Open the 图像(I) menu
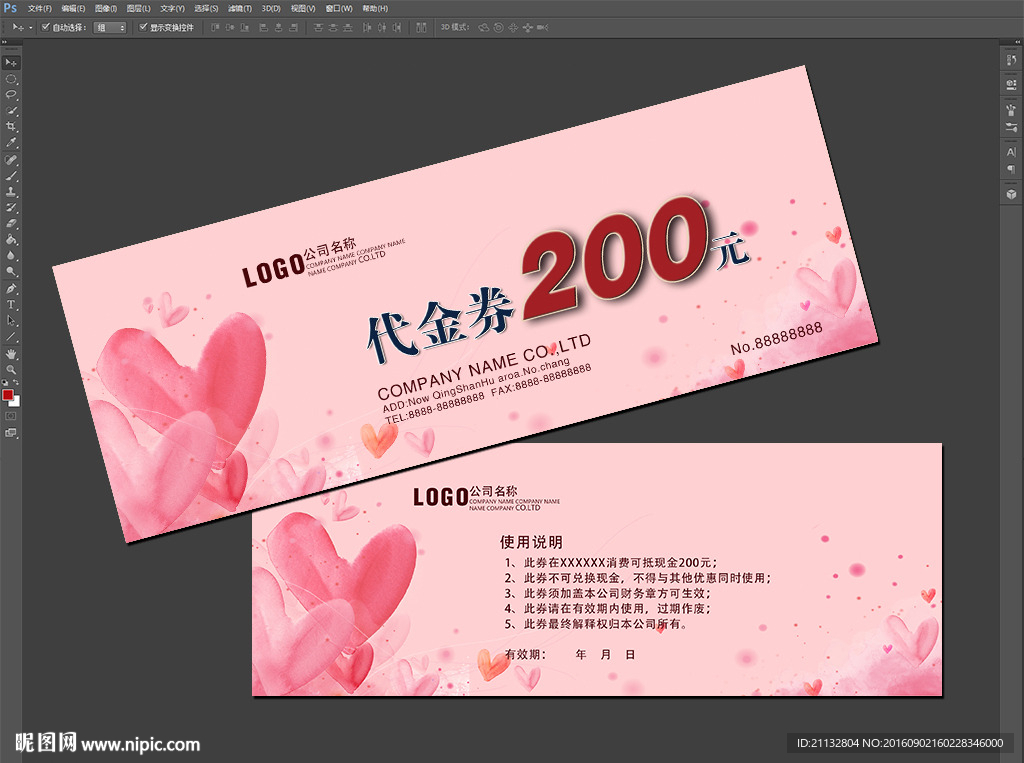The image size is (1024, 763). pyautogui.click(x=106, y=8)
